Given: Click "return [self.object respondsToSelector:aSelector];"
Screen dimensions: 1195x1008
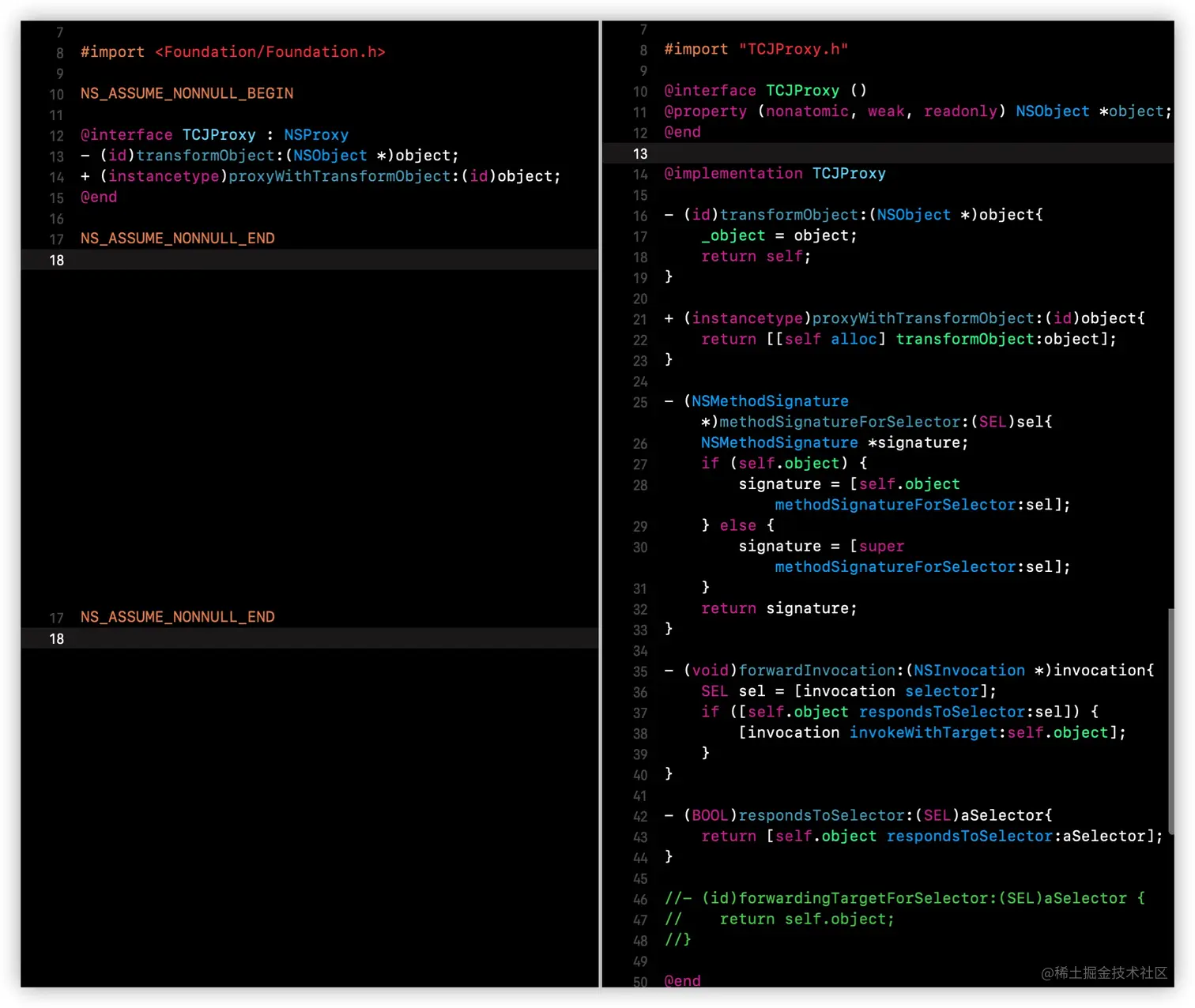Looking at the screenshot, I should (933, 836).
